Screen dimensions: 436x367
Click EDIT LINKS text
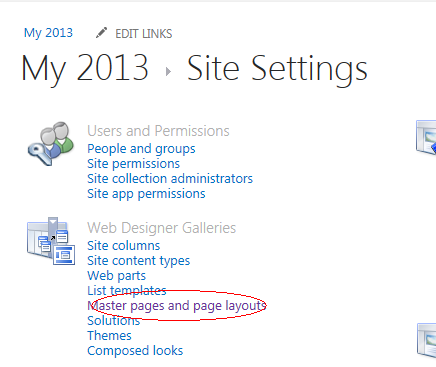click(144, 34)
